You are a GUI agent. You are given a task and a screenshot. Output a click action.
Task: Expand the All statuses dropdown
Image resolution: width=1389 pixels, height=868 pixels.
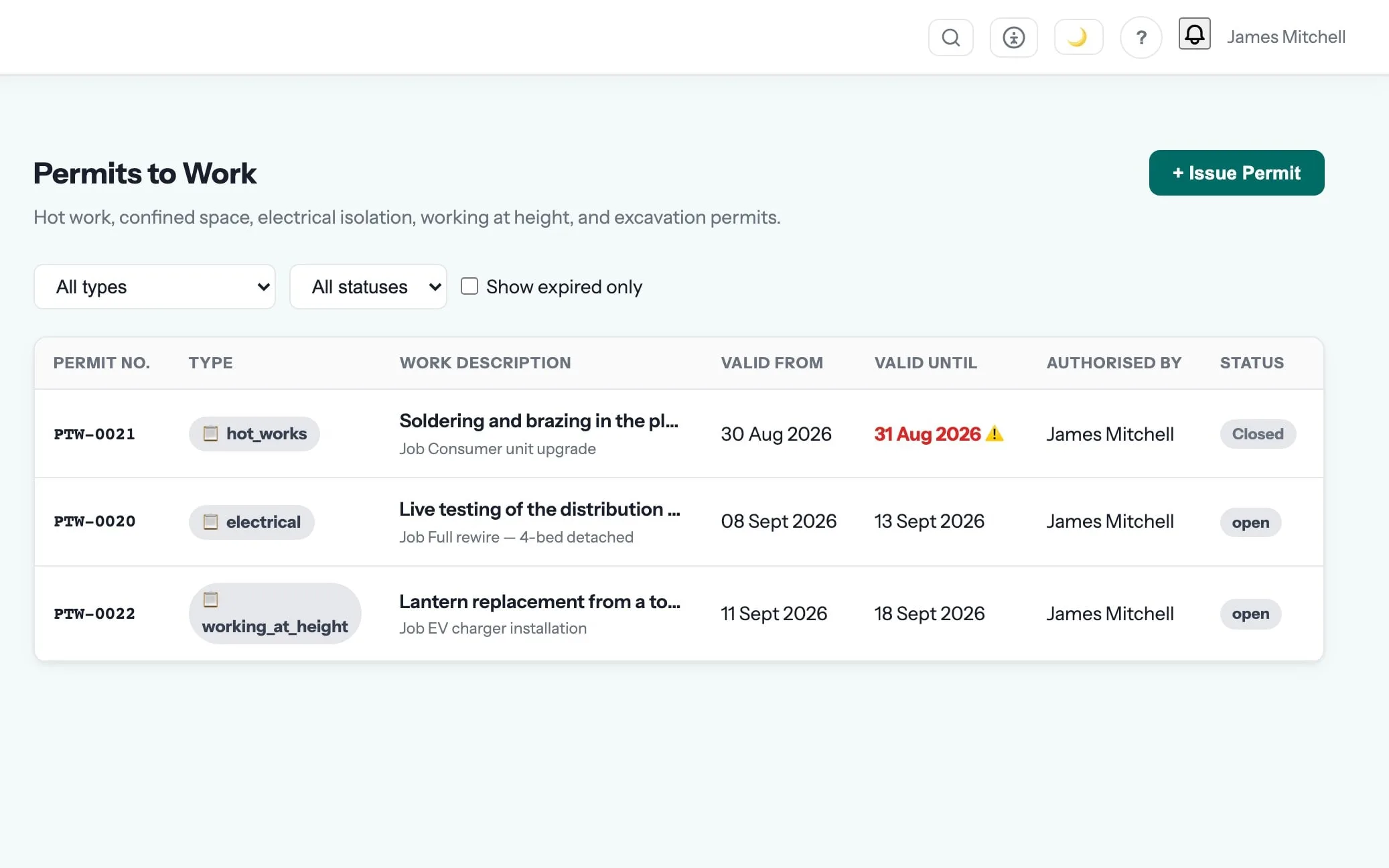[368, 287]
